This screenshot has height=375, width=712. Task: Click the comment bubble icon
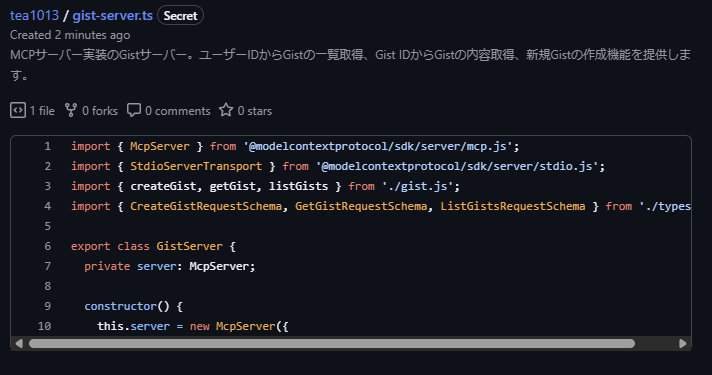[x=134, y=110]
